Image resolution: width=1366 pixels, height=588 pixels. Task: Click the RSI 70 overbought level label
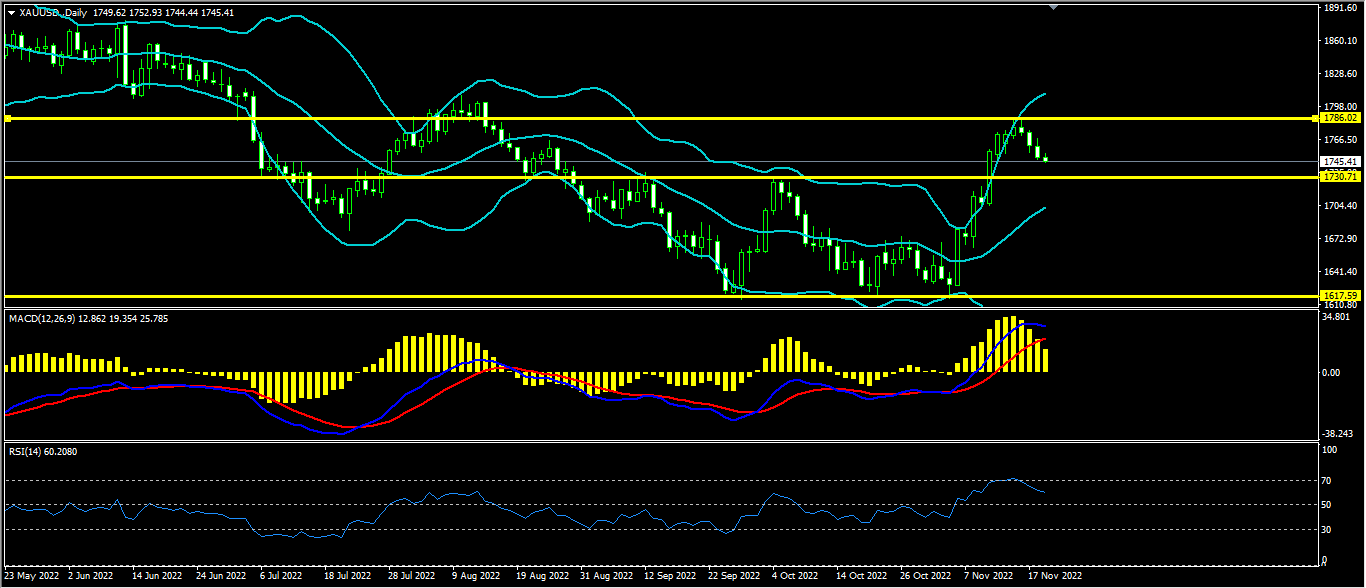tap(1329, 481)
